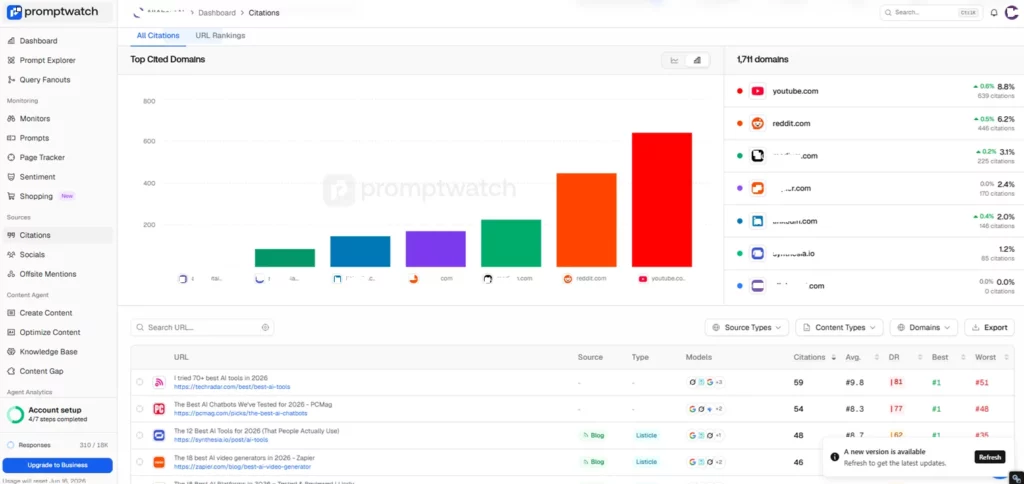The width and height of the screenshot is (1024, 484).
Task: Select the reddit.com row in the domains list
Action: click(x=874, y=123)
